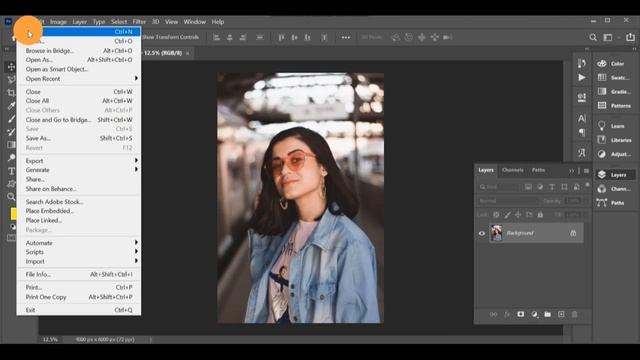This screenshot has width=640, height=360.
Task: Open the Character panel icon
Action: (x=582, y=118)
